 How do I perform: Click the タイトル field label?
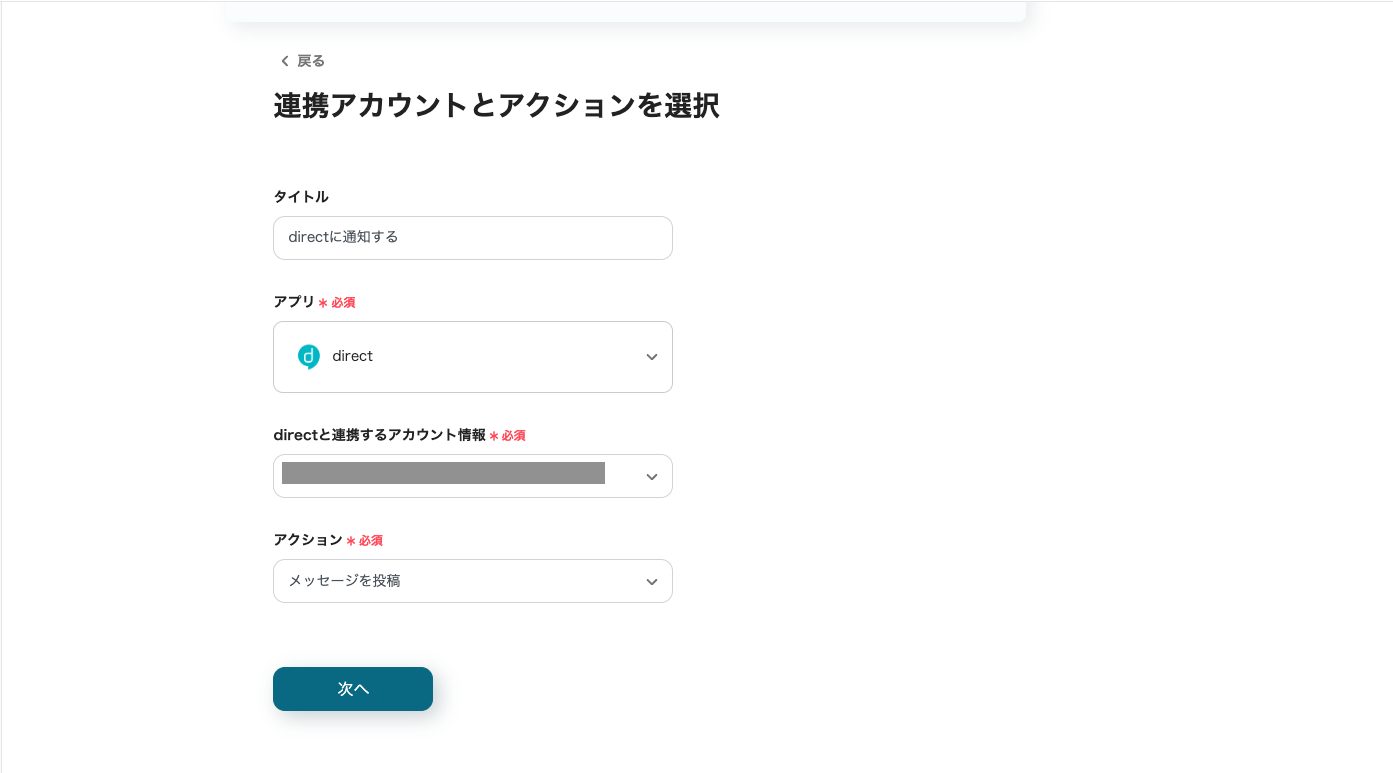301,197
